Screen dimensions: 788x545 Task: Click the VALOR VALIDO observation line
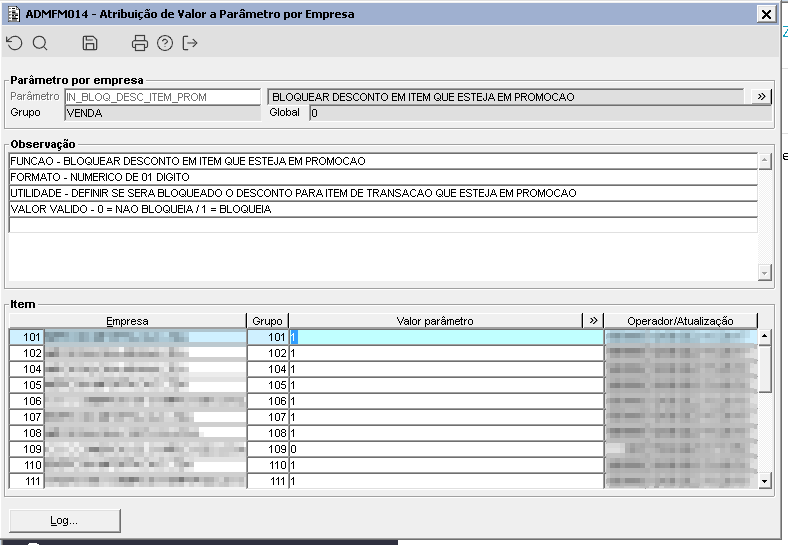point(383,209)
